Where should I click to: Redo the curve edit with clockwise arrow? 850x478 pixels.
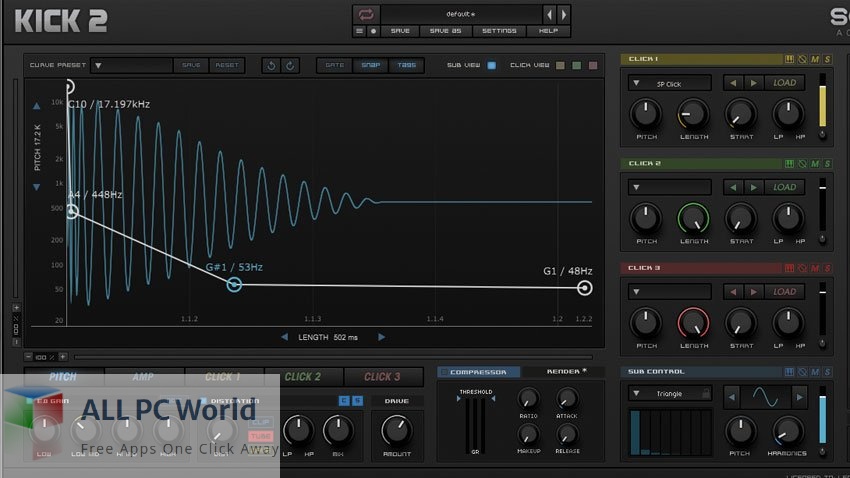[291, 66]
